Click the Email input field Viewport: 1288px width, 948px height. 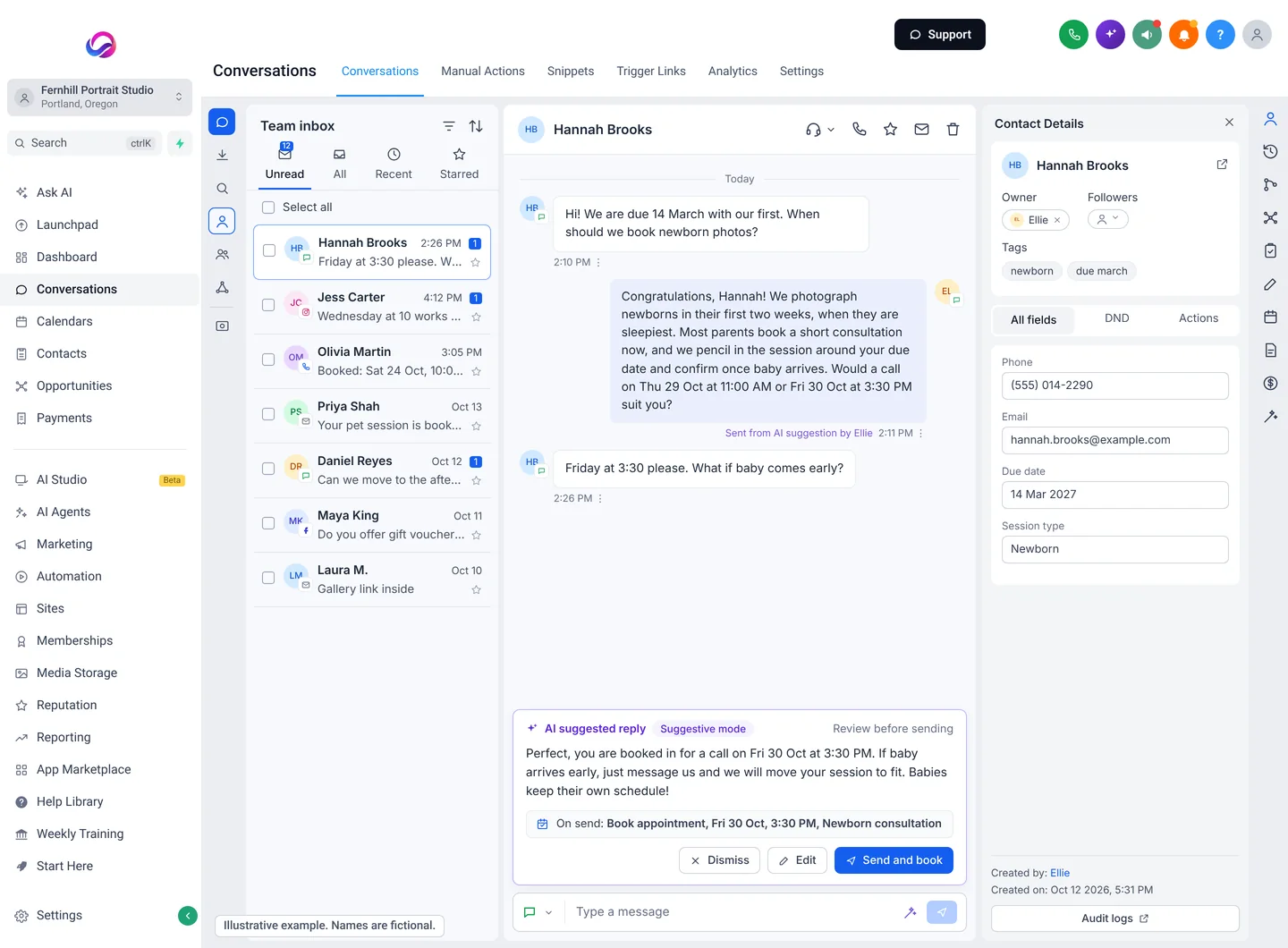click(1114, 440)
